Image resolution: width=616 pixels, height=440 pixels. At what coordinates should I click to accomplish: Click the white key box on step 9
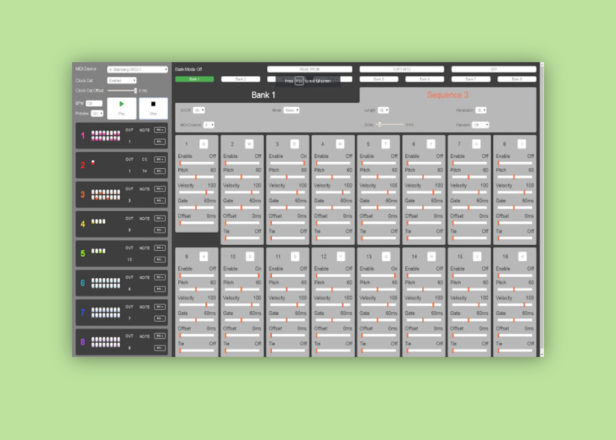(x=204, y=257)
